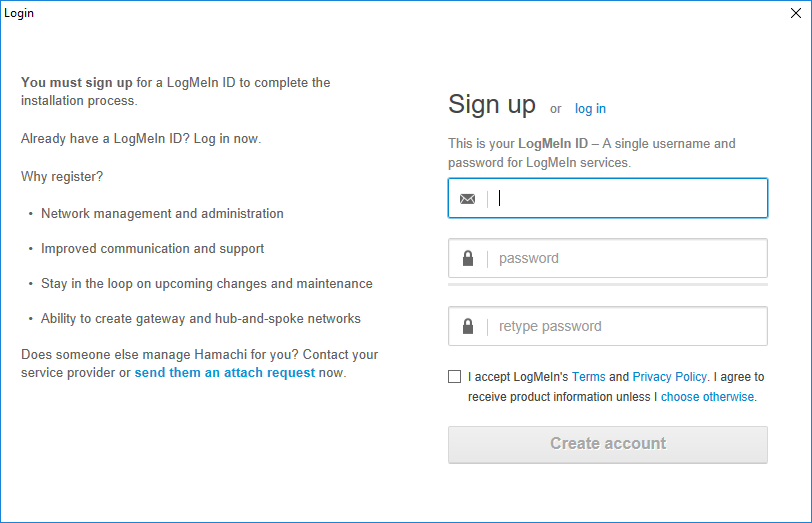Follow the choose otherwise link

(707, 397)
